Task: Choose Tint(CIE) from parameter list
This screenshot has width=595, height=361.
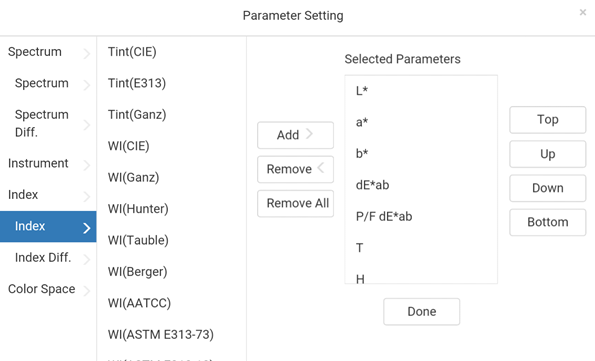Action: point(132,52)
